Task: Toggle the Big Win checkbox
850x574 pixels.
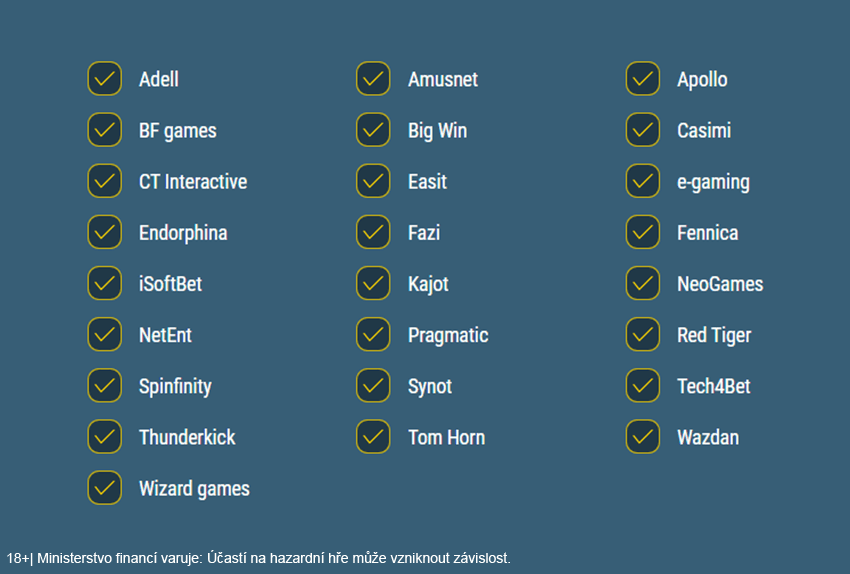Action: [373, 130]
